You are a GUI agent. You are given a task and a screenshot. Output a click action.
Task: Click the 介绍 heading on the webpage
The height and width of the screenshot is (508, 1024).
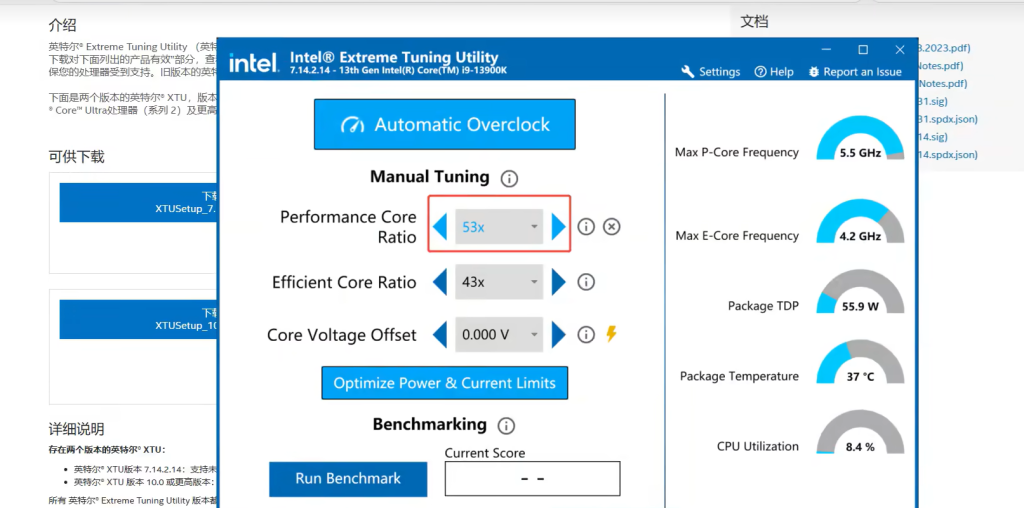(63, 25)
